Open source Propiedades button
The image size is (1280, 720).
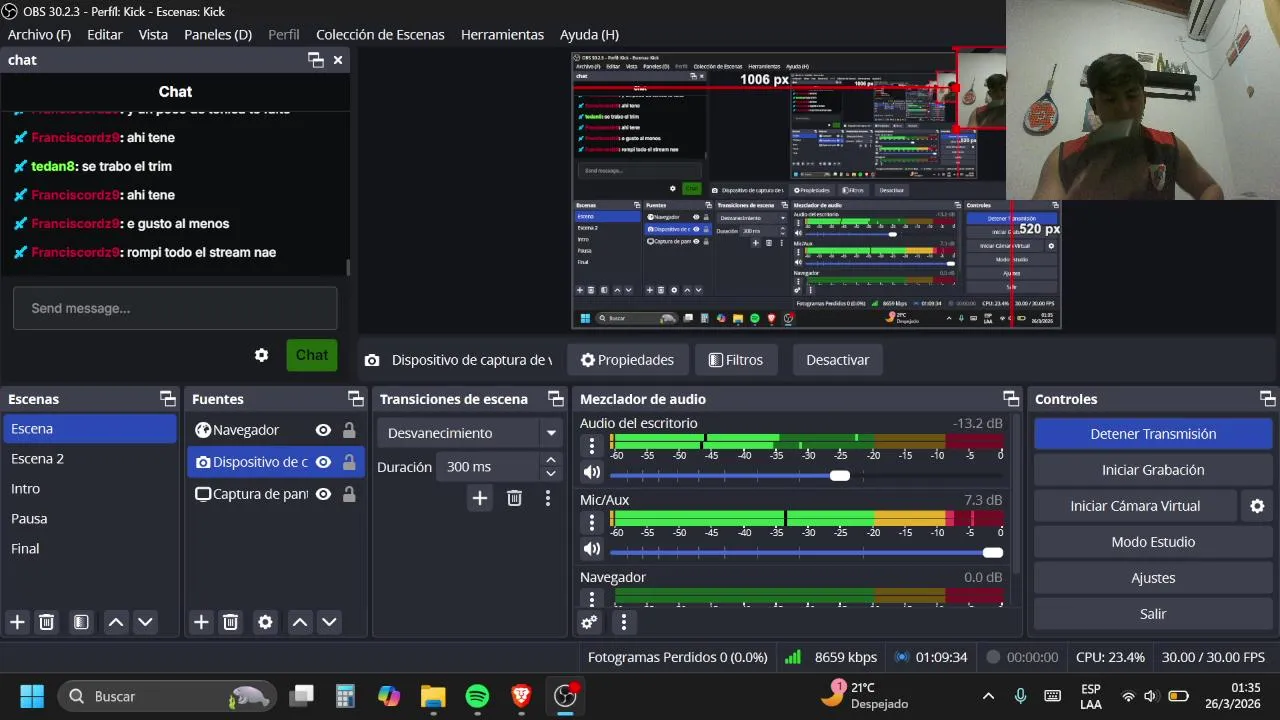tap(627, 360)
